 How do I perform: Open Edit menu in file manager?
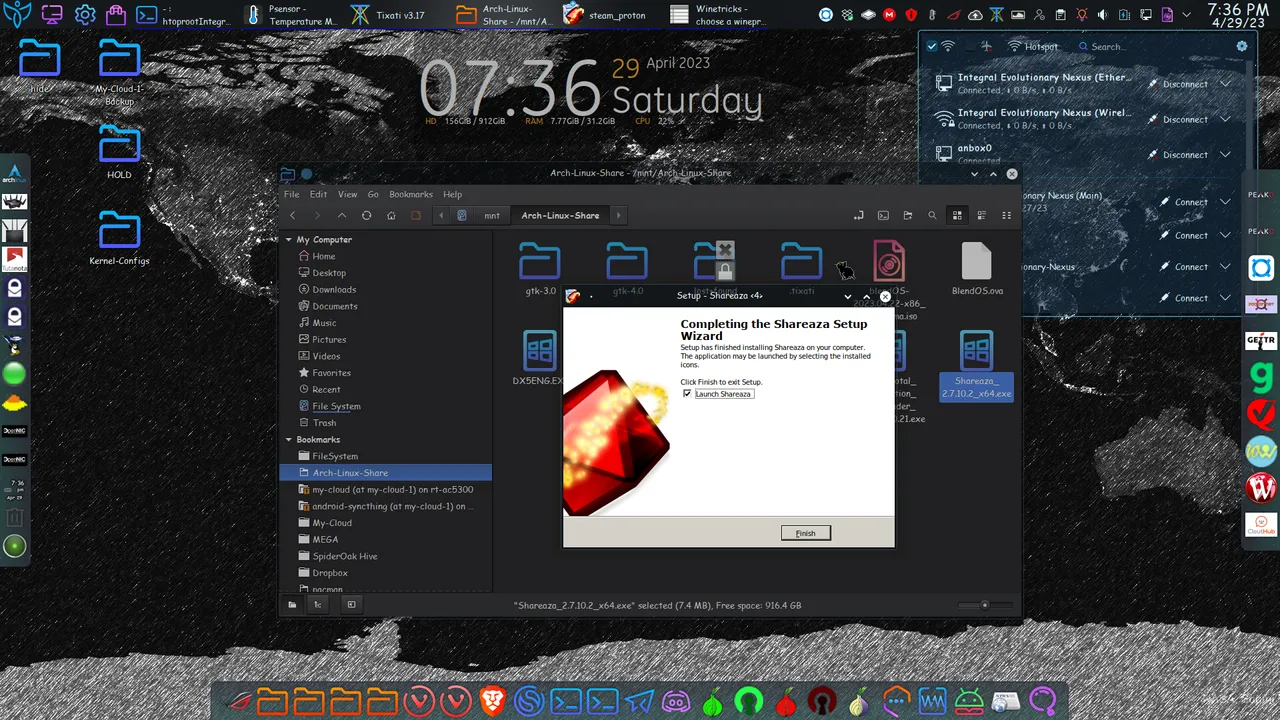pyautogui.click(x=318, y=194)
